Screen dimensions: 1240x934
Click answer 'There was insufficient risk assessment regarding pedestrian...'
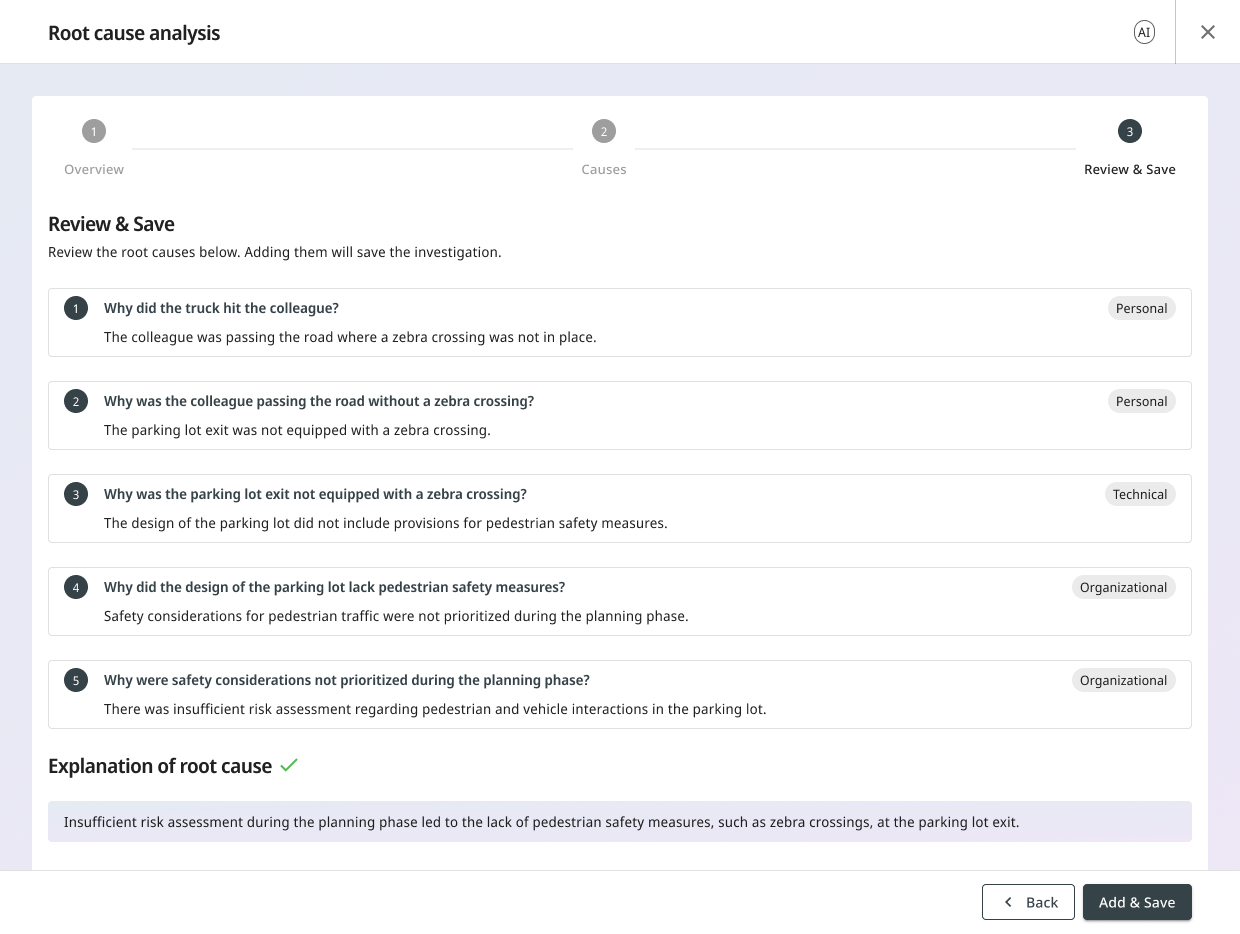435,709
